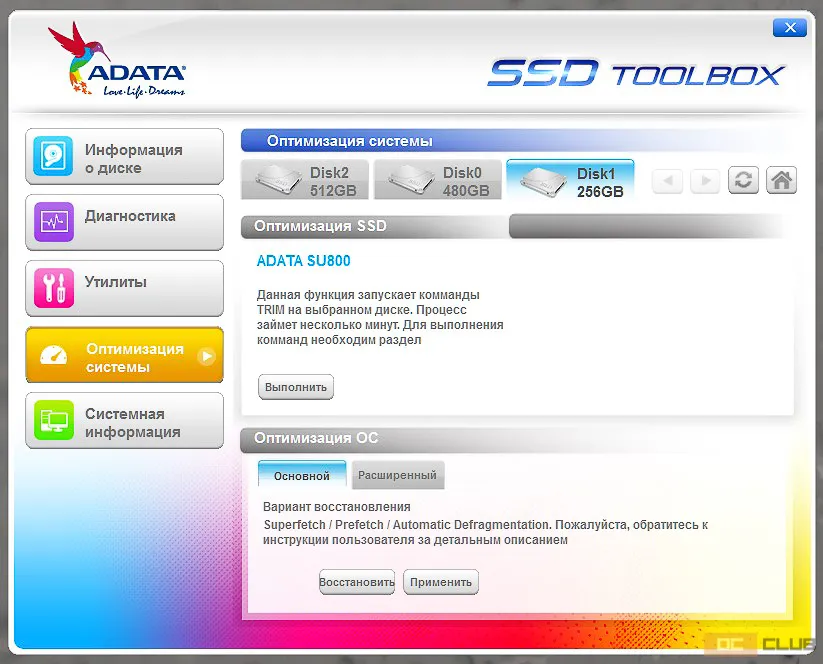Image resolution: width=823 pixels, height=664 pixels.
Task: Click the green system info monitor icon
Action: tap(54, 420)
